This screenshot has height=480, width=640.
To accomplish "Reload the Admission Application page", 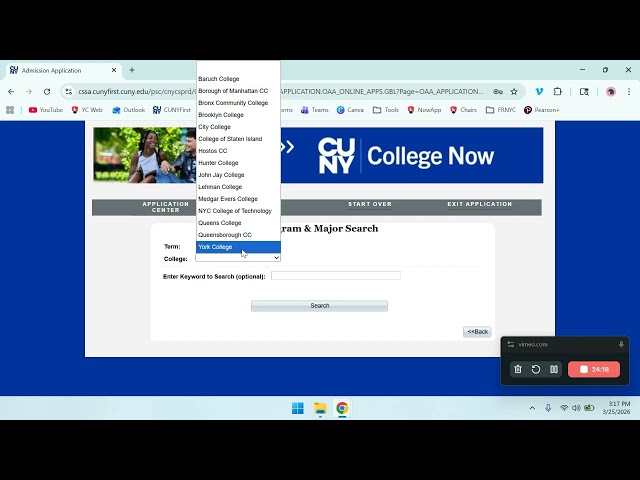I will [x=47, y=92].
